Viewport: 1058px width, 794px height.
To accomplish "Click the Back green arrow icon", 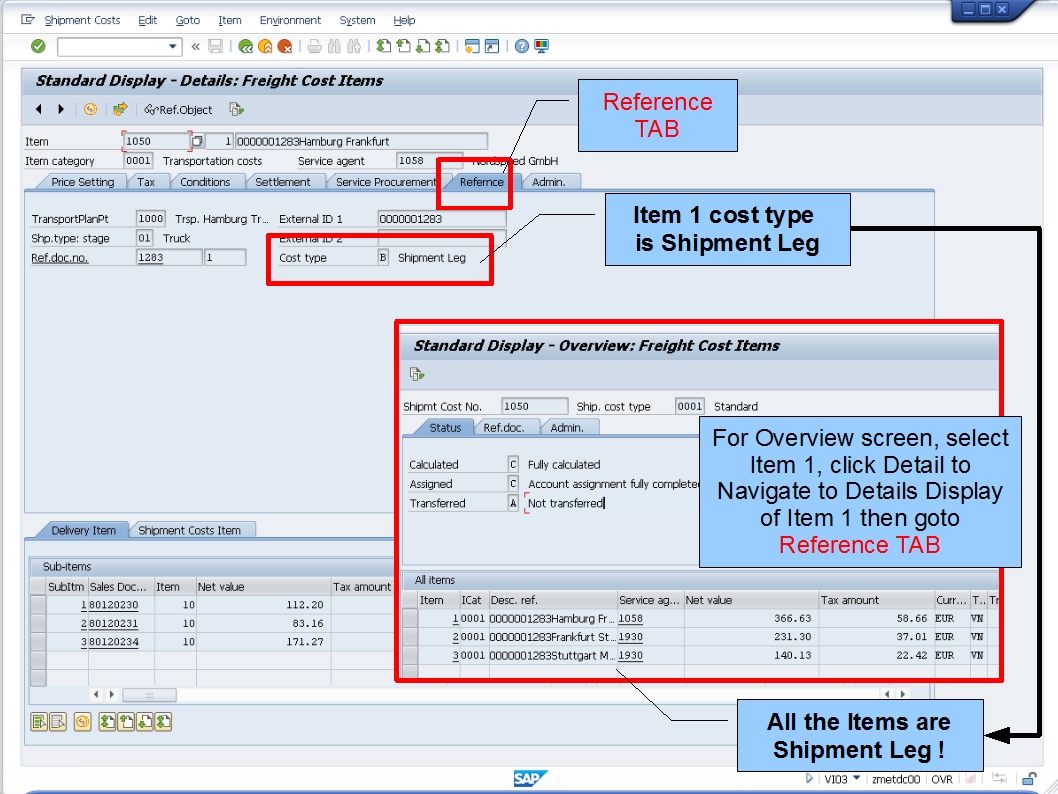I will 246,45.
